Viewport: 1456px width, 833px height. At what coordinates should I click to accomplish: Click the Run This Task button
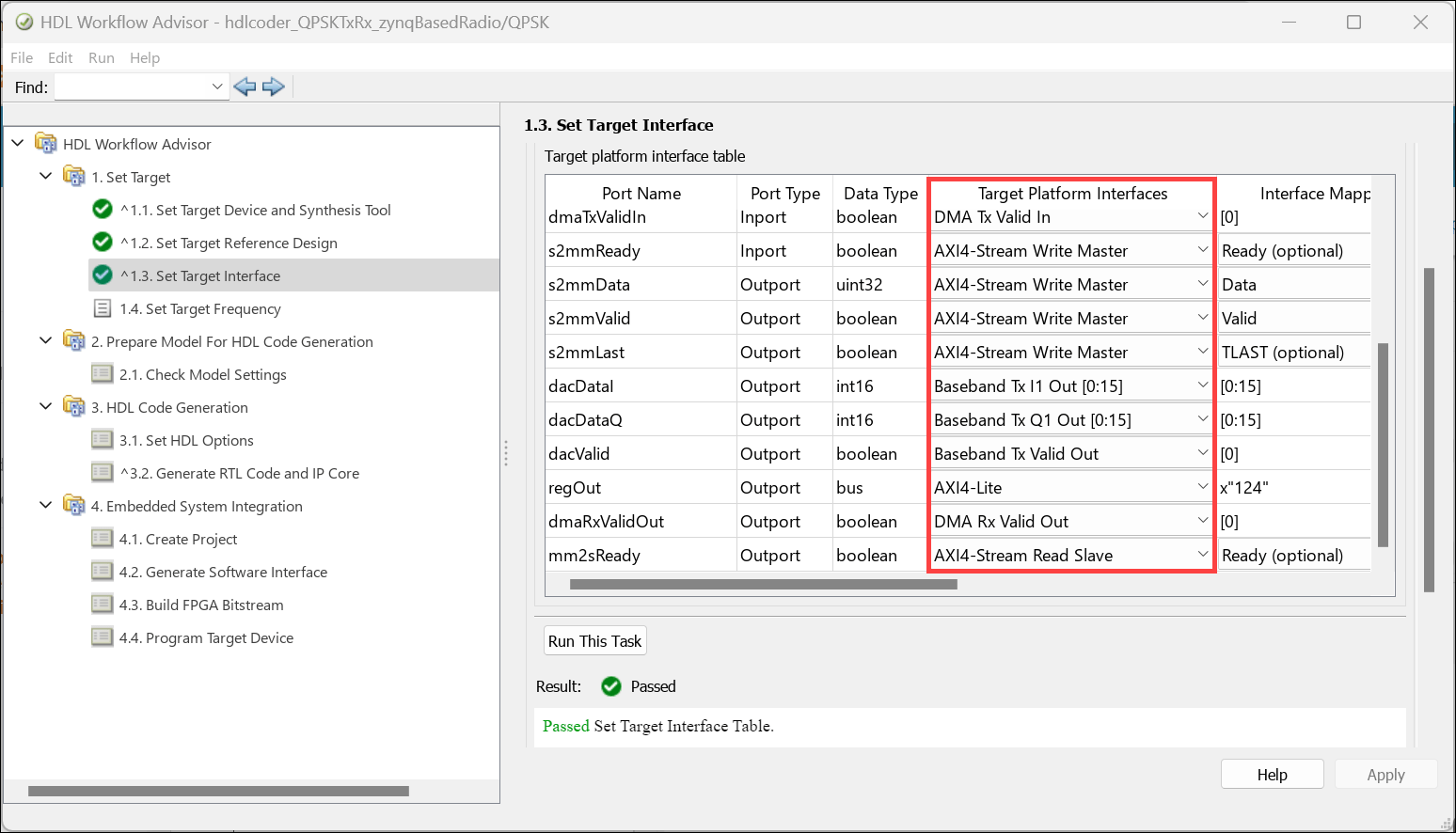point(594,641)
